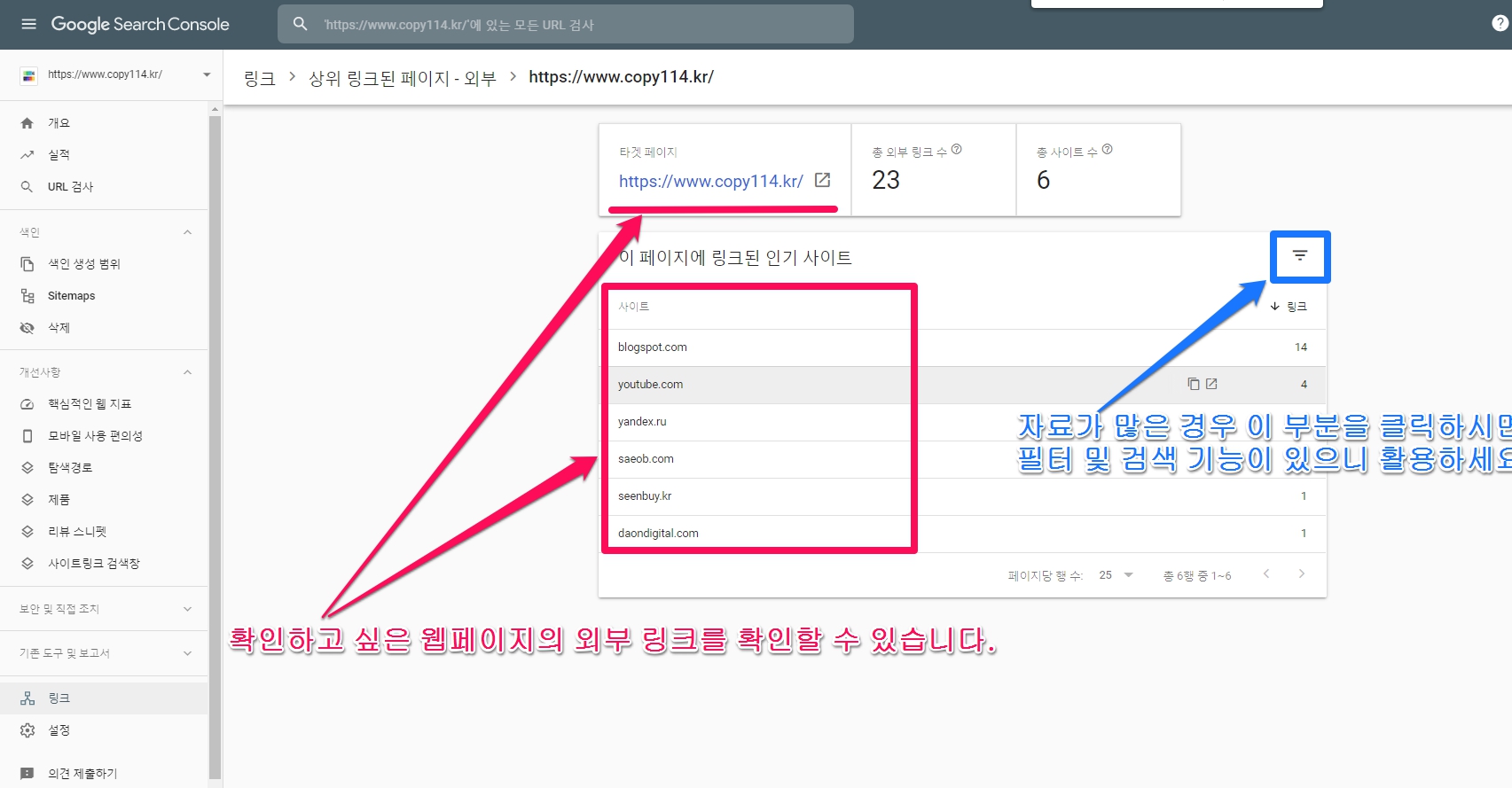This screenshot has width=1512, height=788.
Task: Click the 탐색경로 layers icon
Action: [27, 468]
